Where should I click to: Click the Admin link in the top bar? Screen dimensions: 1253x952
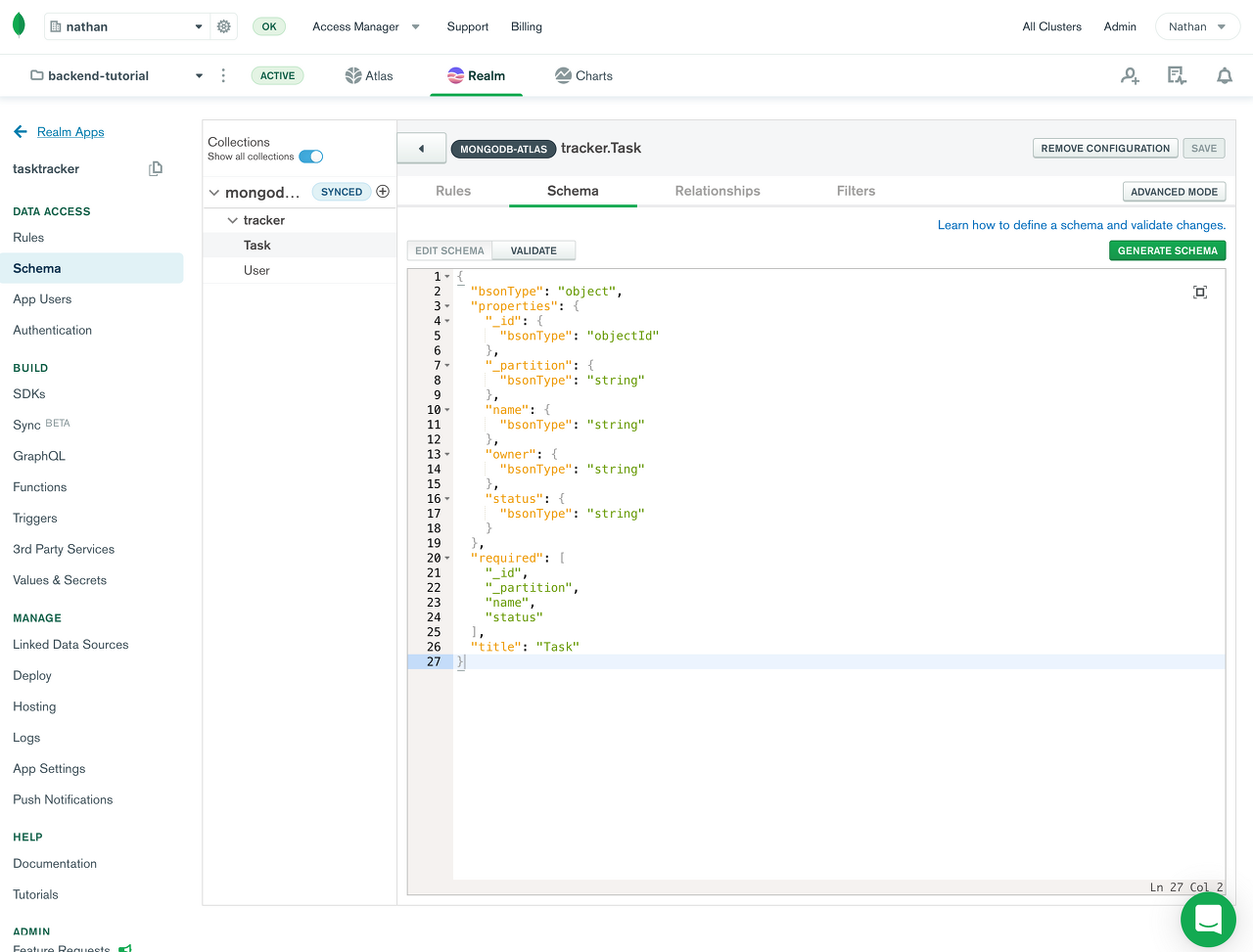pyautogui.click(x=1120, y=26)
